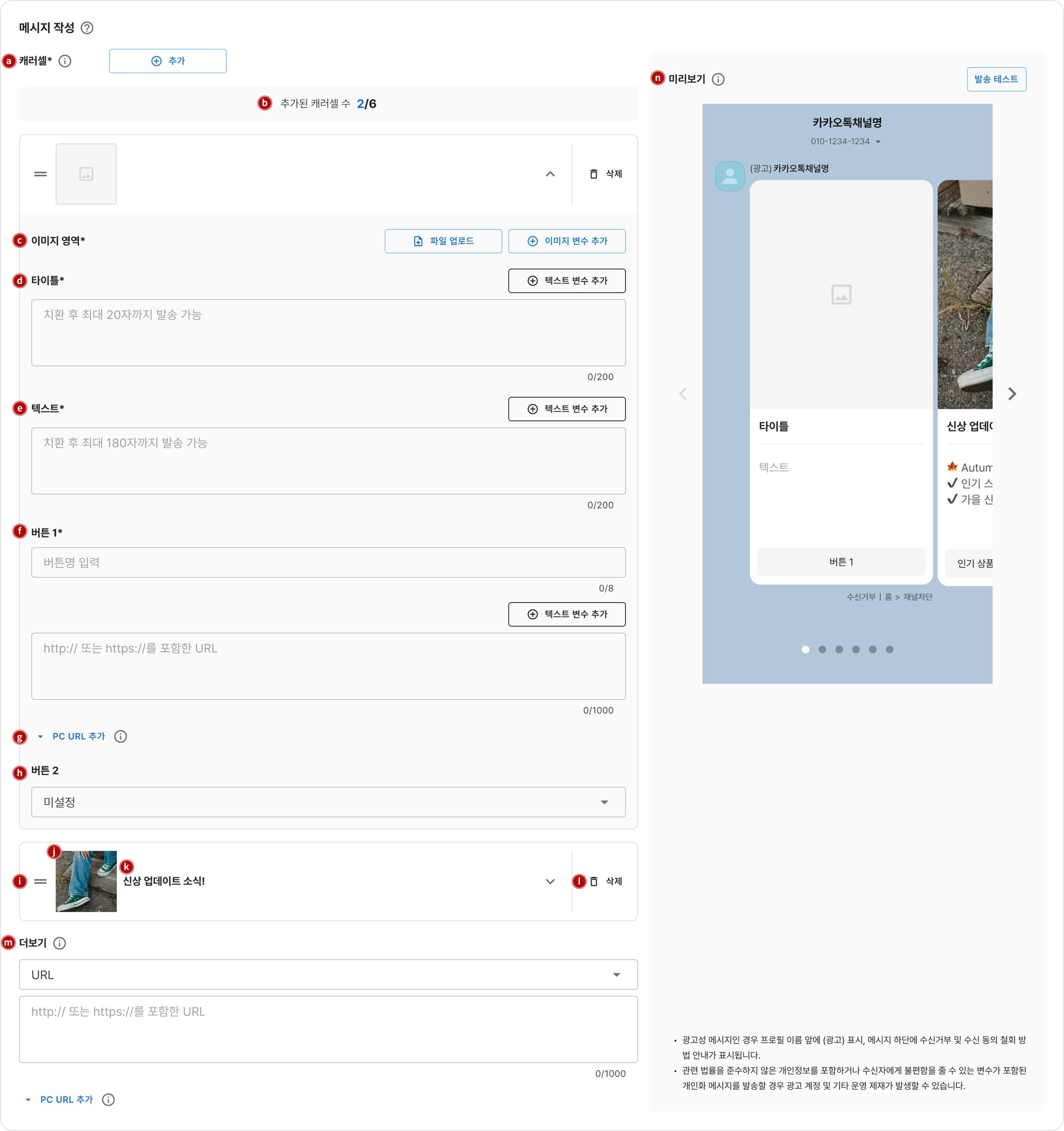
Task: Open the 버튼 2 dropdown set to 미설정
Action: [328, 802]
